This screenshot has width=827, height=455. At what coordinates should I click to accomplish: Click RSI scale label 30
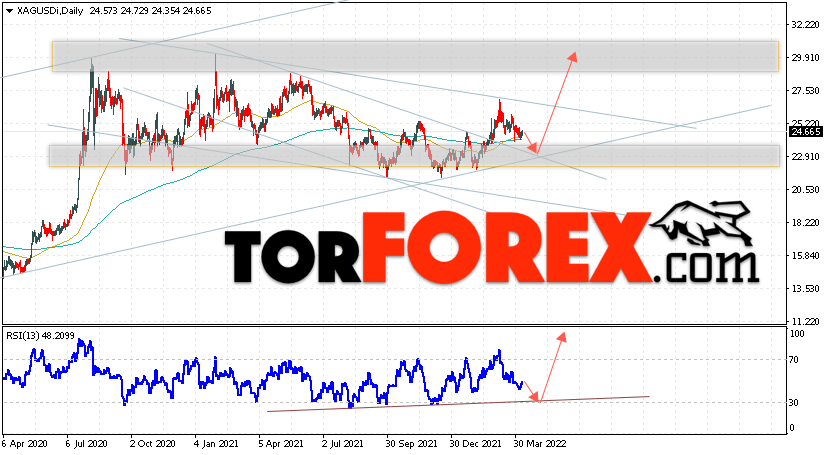tap(794, 403)
